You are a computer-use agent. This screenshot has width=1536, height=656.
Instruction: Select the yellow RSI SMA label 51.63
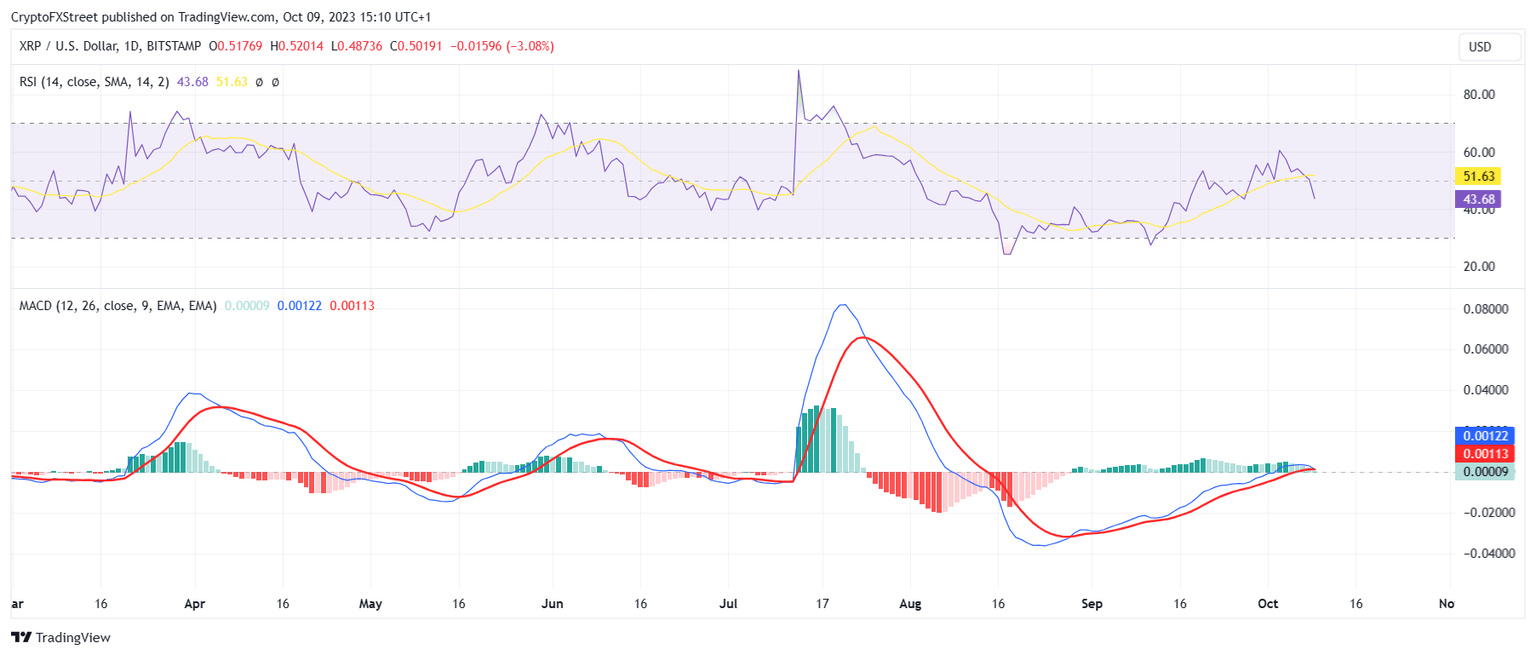pos(1481,175)
